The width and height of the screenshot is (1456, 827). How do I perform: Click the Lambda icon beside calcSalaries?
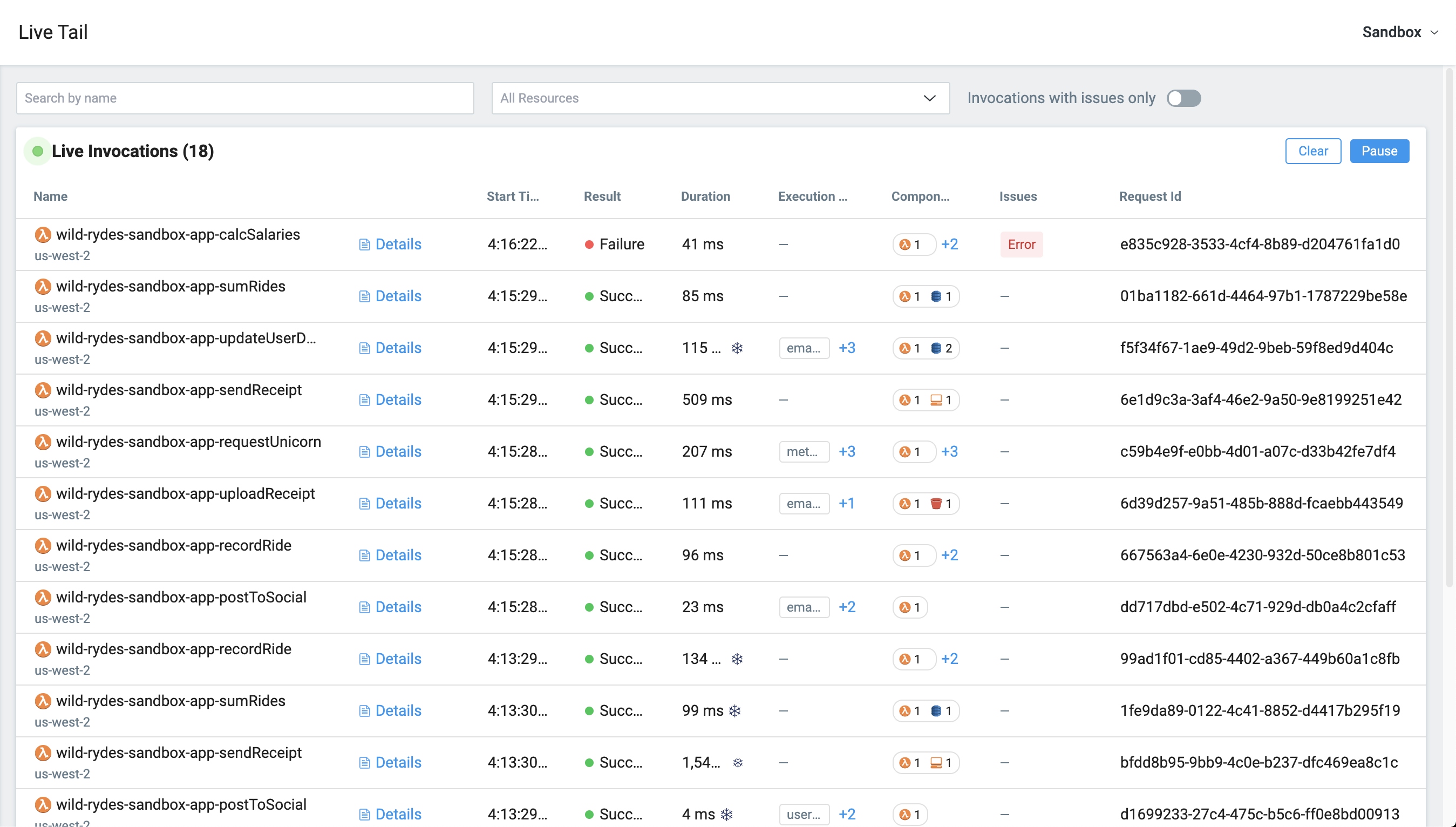click(43, 235)
